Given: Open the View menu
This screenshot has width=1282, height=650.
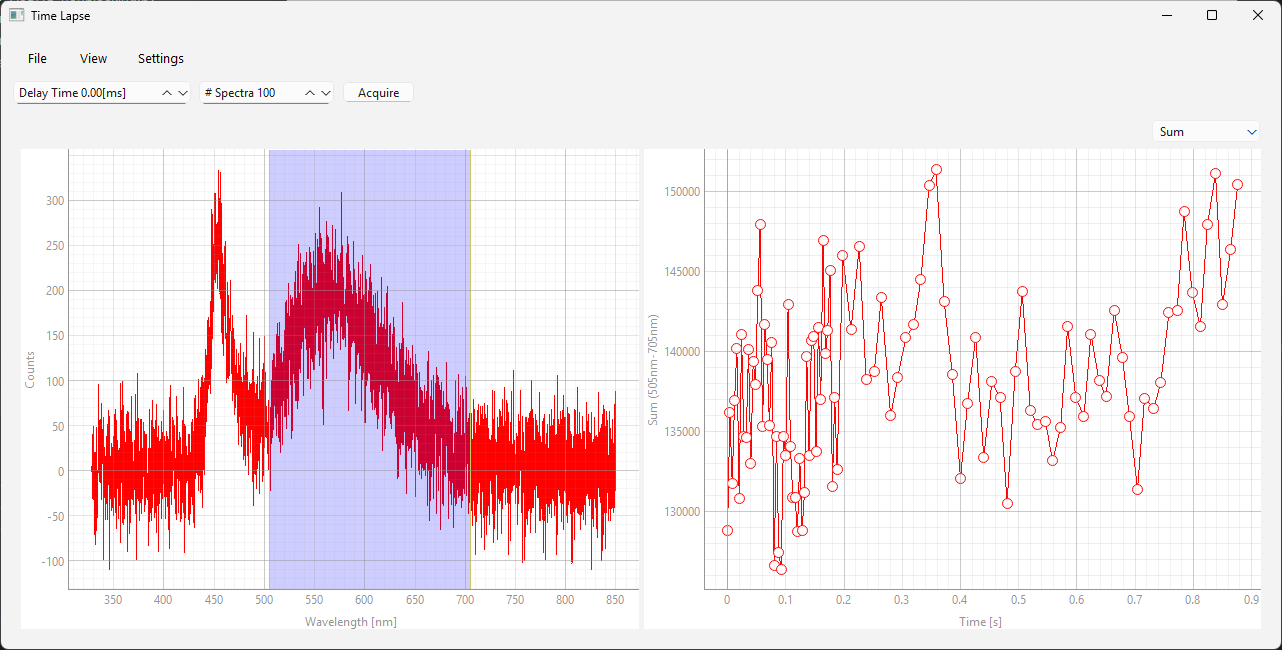Looking at the screenshot, I should tap(93, 59).
